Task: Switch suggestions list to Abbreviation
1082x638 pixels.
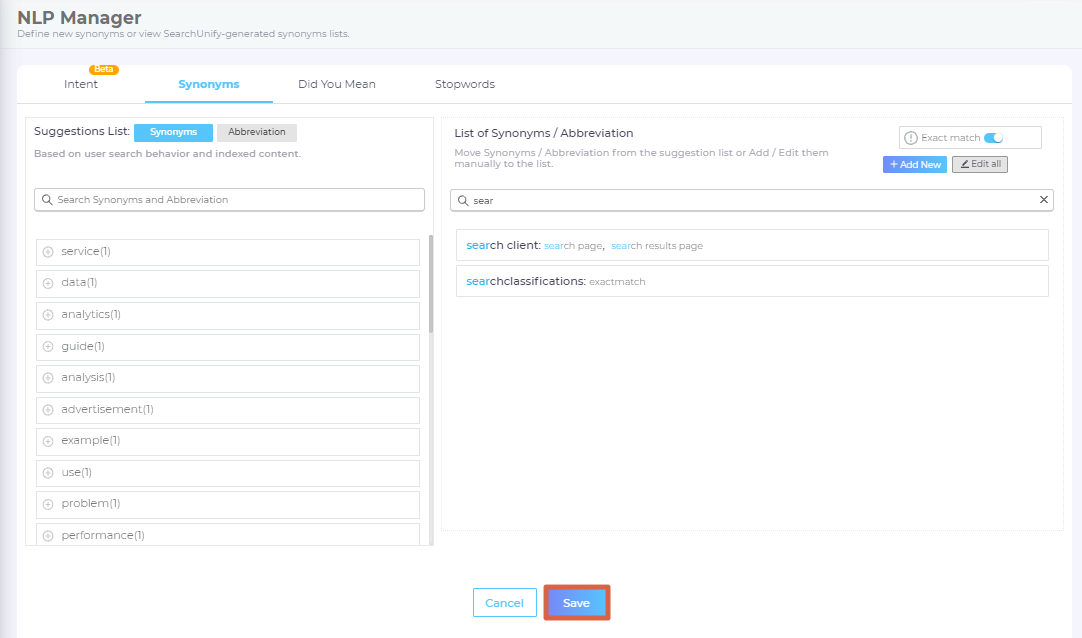Action: pyautogui.click(x=257, y=132)
